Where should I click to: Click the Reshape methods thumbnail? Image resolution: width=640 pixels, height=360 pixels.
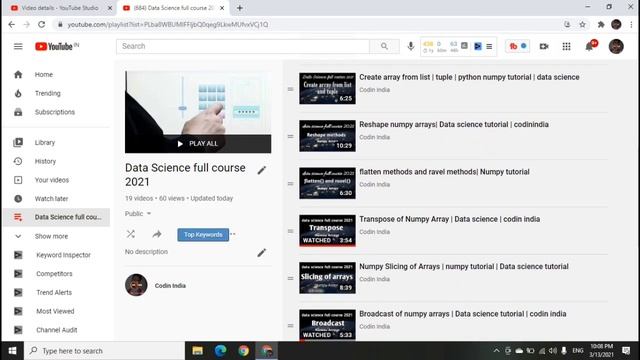[327, 136]
